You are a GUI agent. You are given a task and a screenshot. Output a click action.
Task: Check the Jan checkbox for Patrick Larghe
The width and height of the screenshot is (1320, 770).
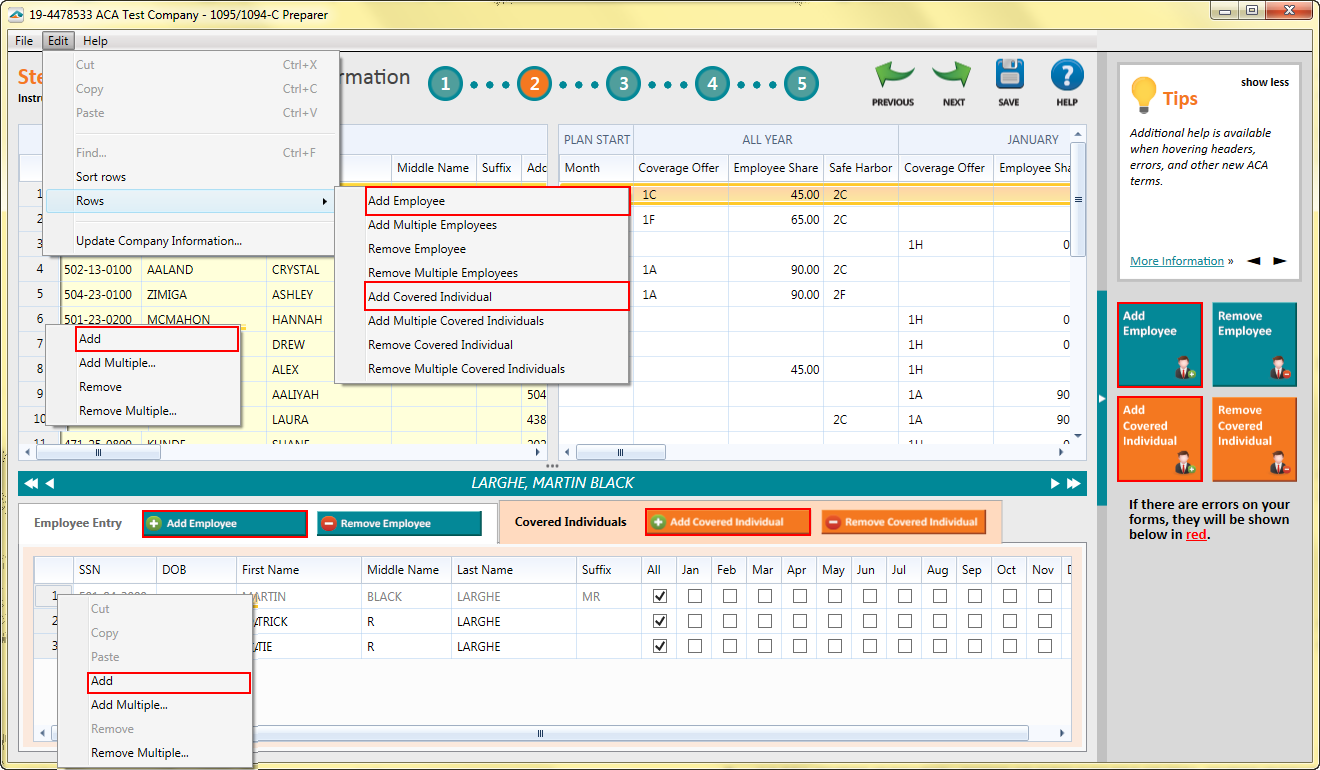pyautogui.click(x=694, y=621)
